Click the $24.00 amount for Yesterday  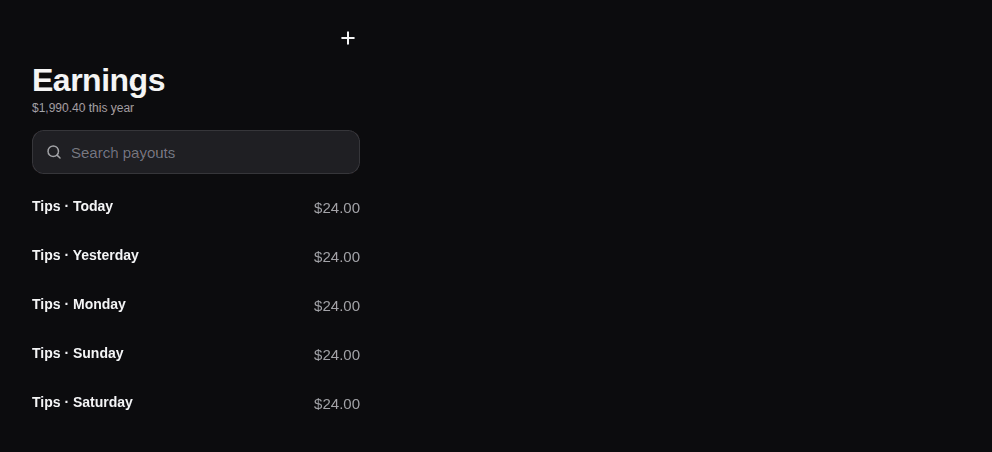337,257
